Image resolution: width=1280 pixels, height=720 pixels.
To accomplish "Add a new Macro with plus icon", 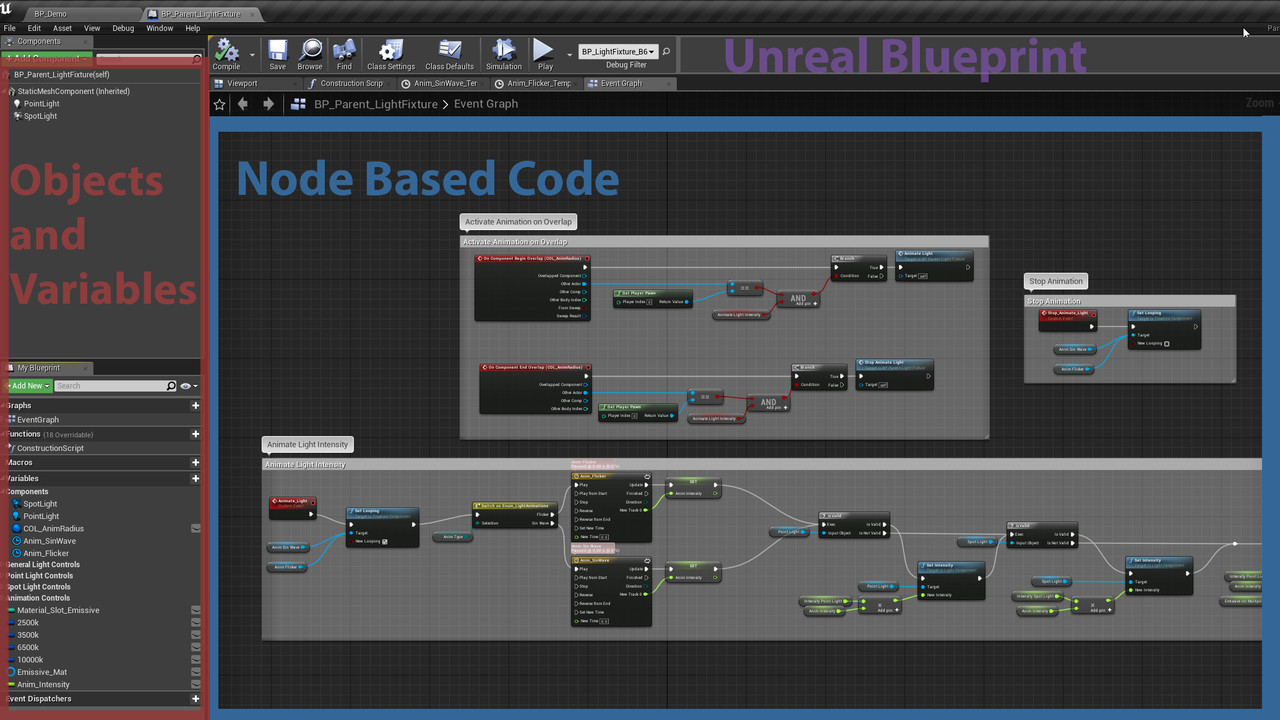I will coord(195,463).
